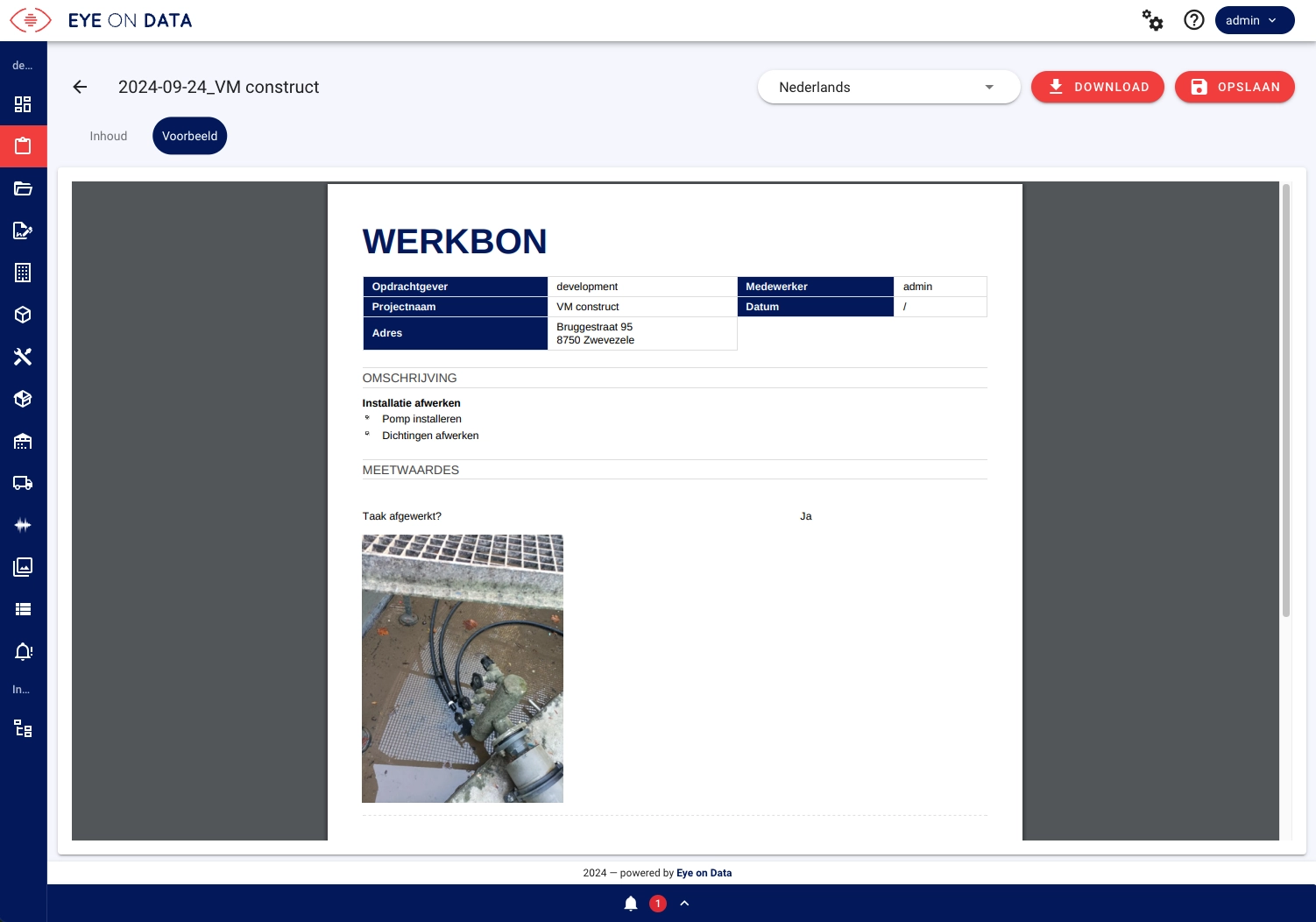Click the Download button
Screen dimensions: 1316x922
(1097, 87)
